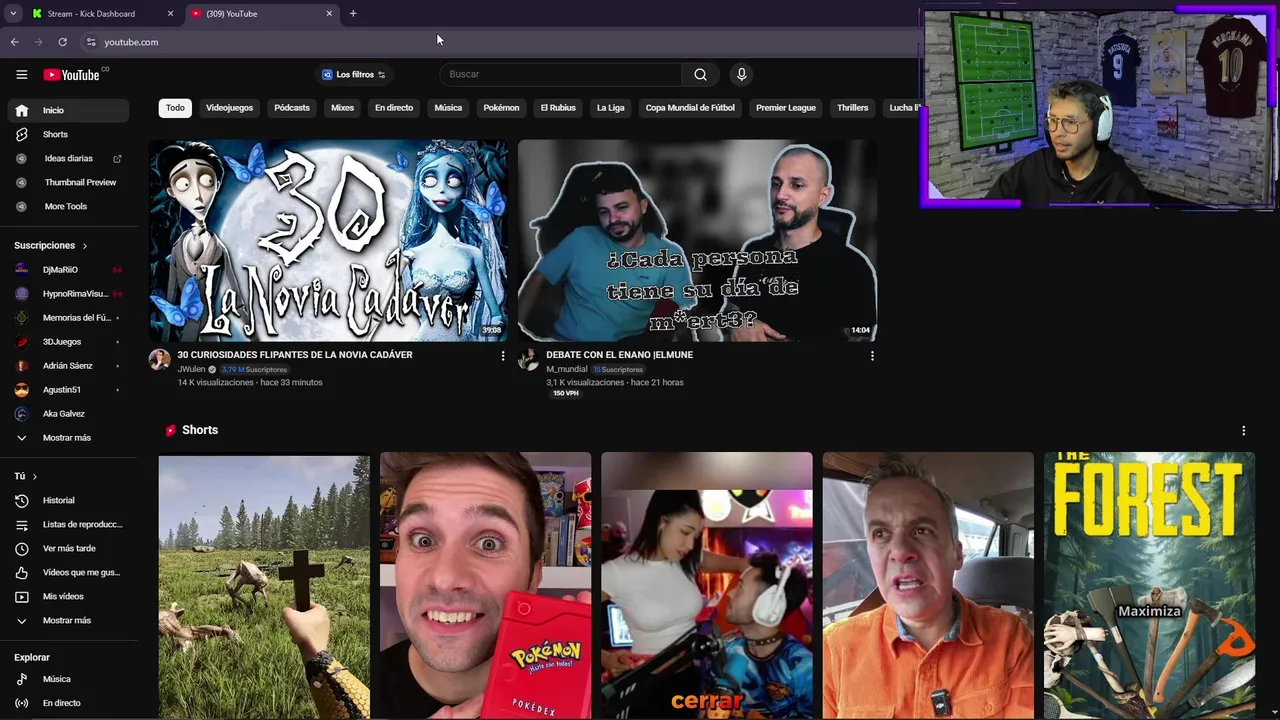This screenshot has height=720, width=1280.
Task: Open Memorias del Fútbol subscription channel
Action: (68, 317)
